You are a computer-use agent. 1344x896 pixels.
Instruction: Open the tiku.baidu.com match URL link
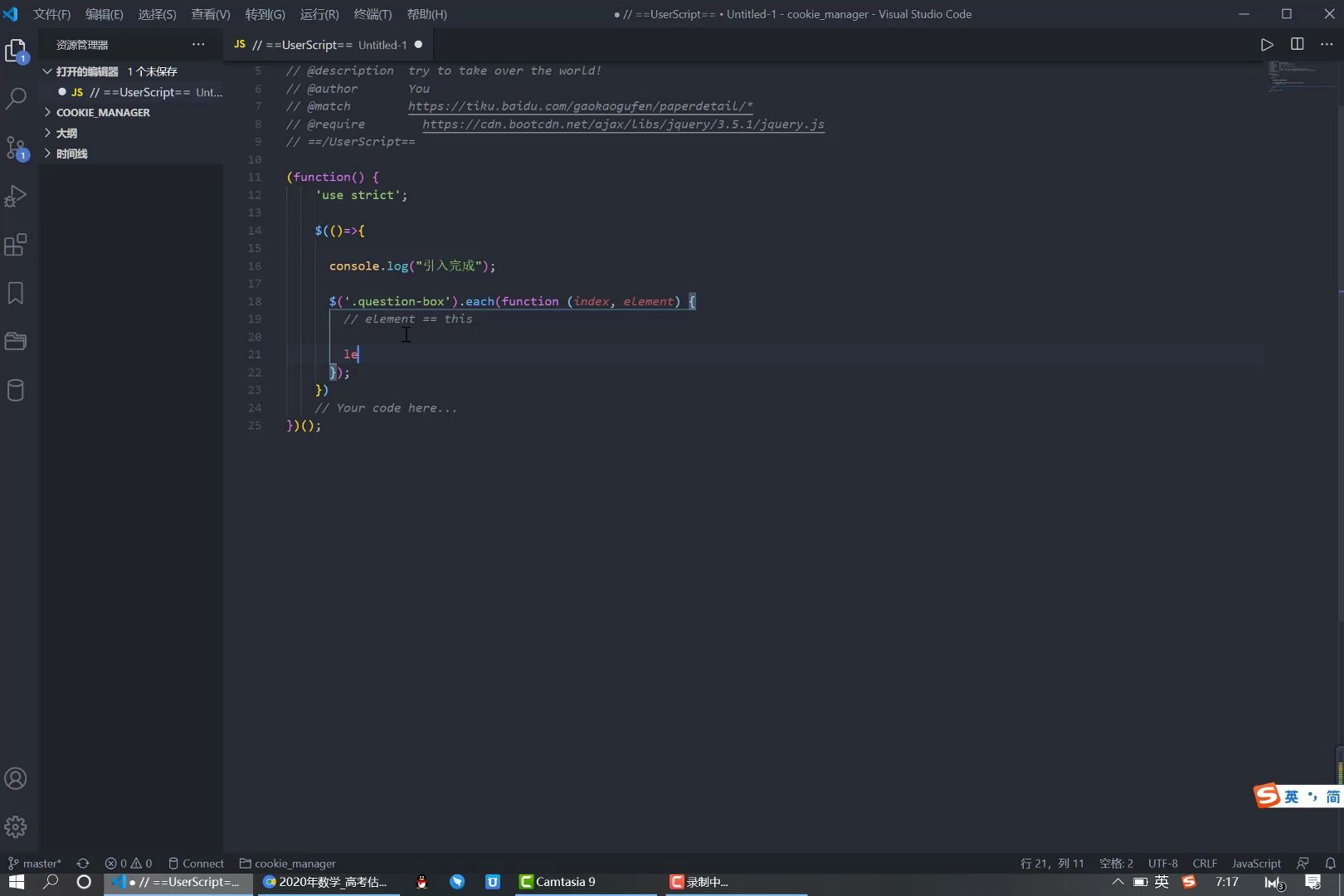pyautogui.click(x=581, y=106)
